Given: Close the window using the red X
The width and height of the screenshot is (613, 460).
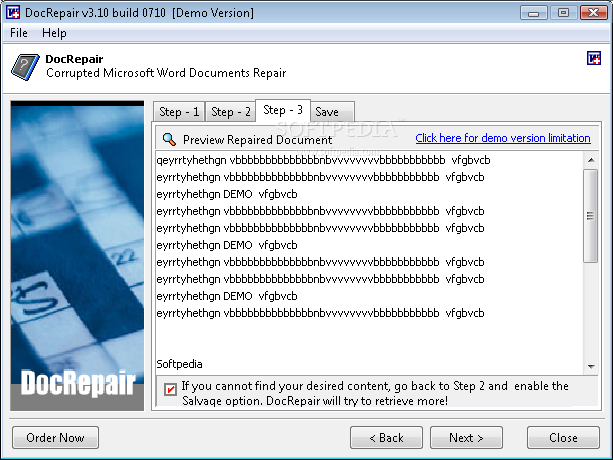Looking at the screenshot, I should click(x=593, y=13).
